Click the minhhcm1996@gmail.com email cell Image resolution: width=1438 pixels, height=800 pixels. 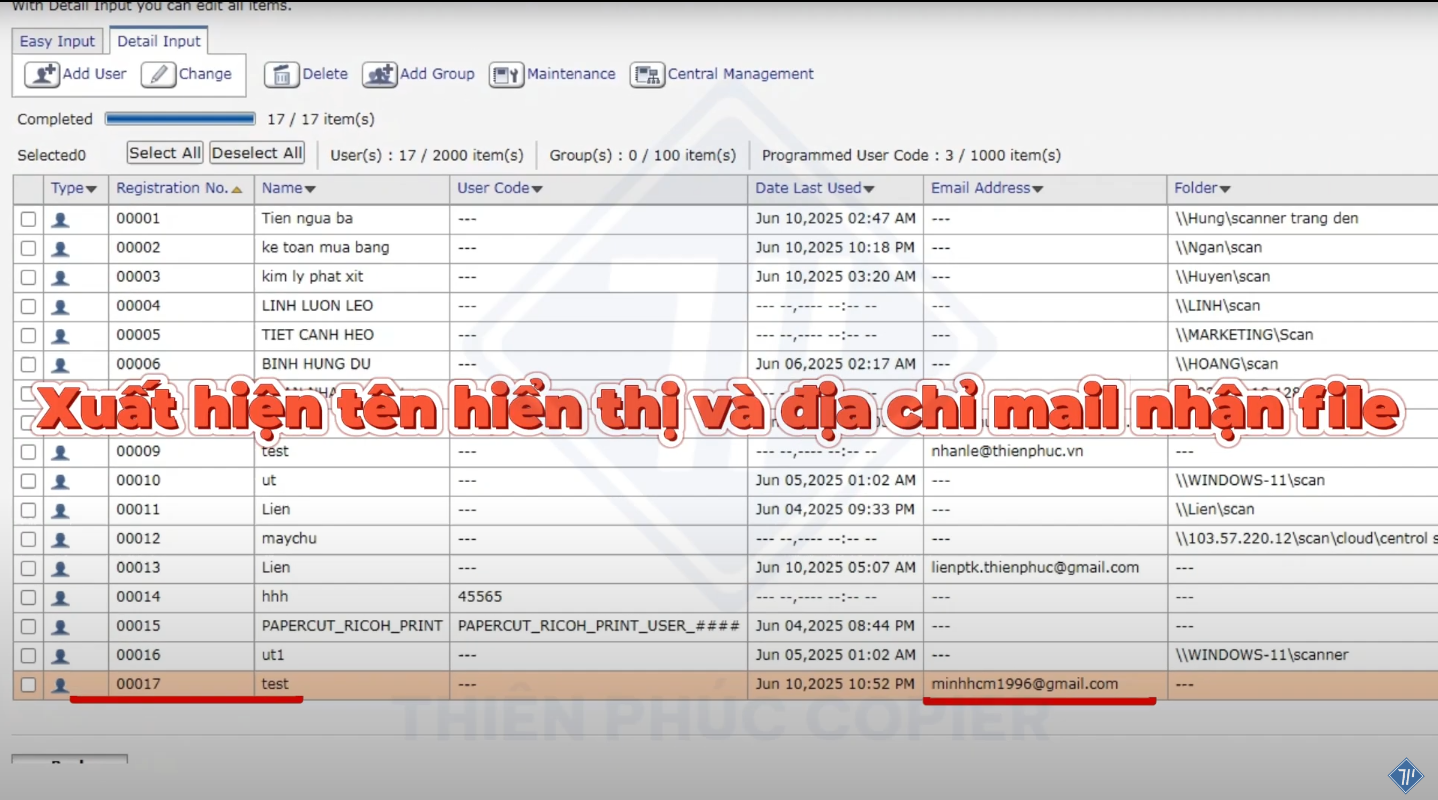[1024, 684]
